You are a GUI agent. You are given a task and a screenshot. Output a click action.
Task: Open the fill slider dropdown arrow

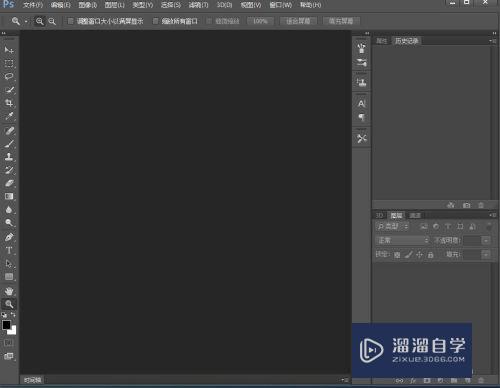(x=486, y=255)
